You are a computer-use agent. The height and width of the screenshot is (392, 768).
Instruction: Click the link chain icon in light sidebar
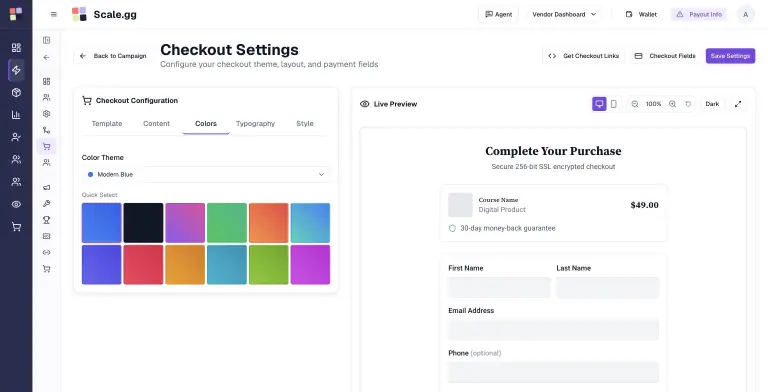pos(47,252)
